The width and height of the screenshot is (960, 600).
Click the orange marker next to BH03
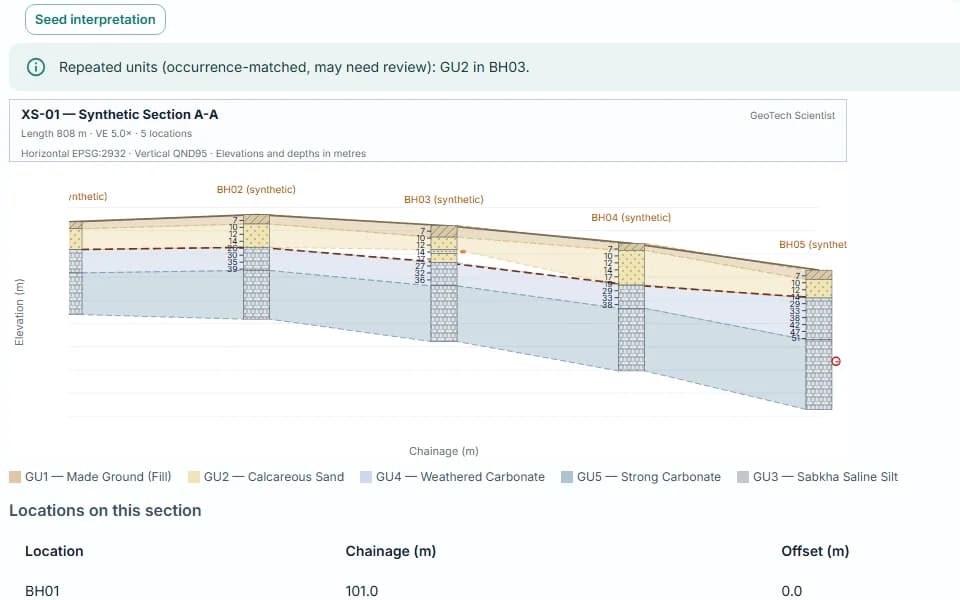(x=463, y=252)
